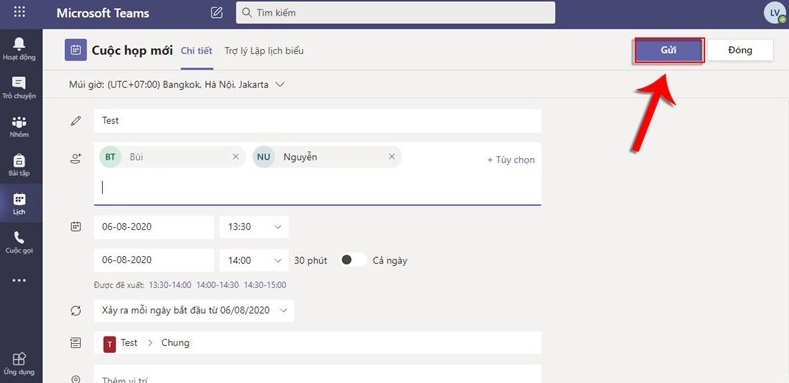Click the Microsoft Teams title text
Screen dimensions: 789x383
pos(103,13)
